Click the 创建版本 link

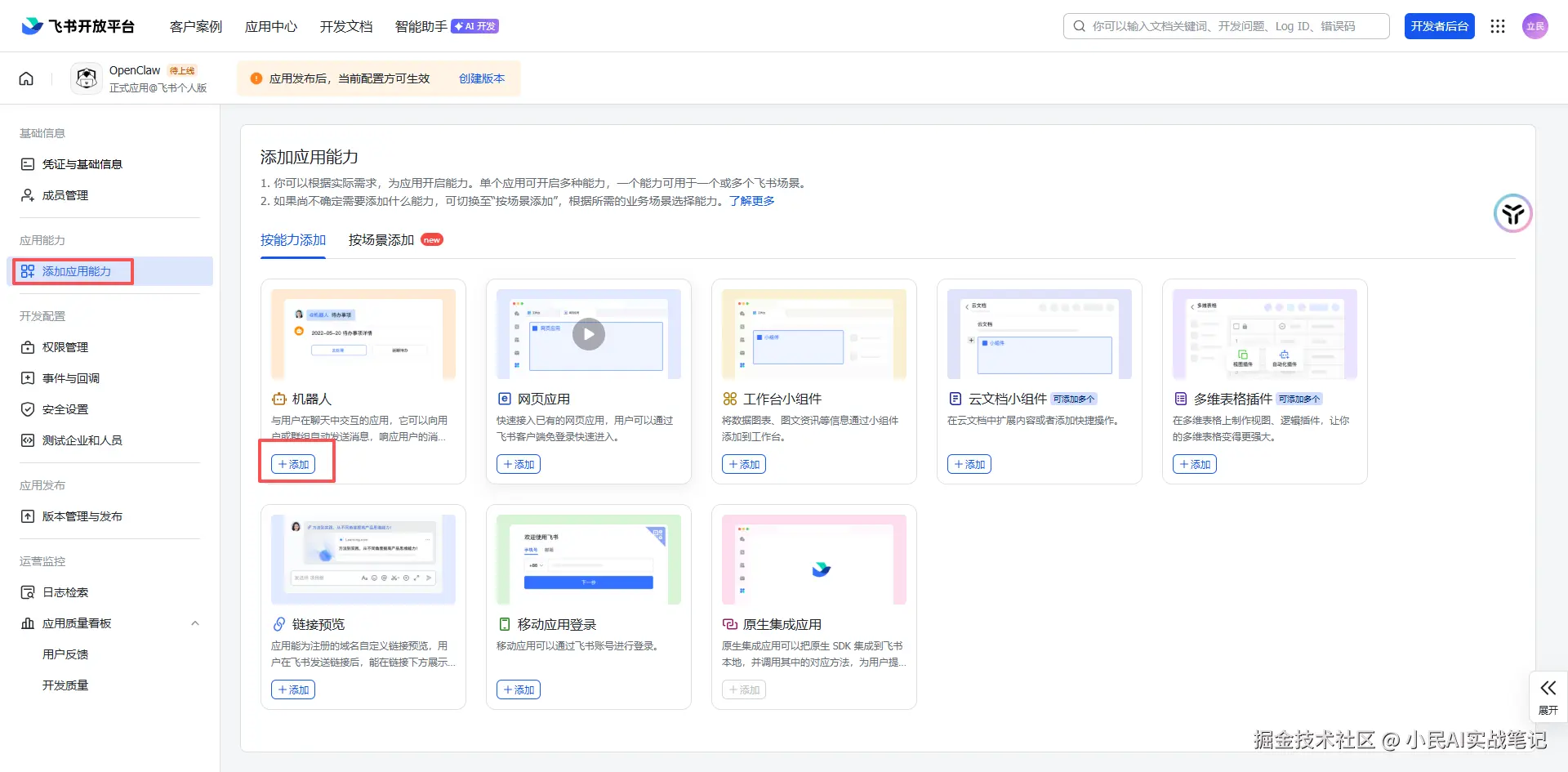[482, 78]
